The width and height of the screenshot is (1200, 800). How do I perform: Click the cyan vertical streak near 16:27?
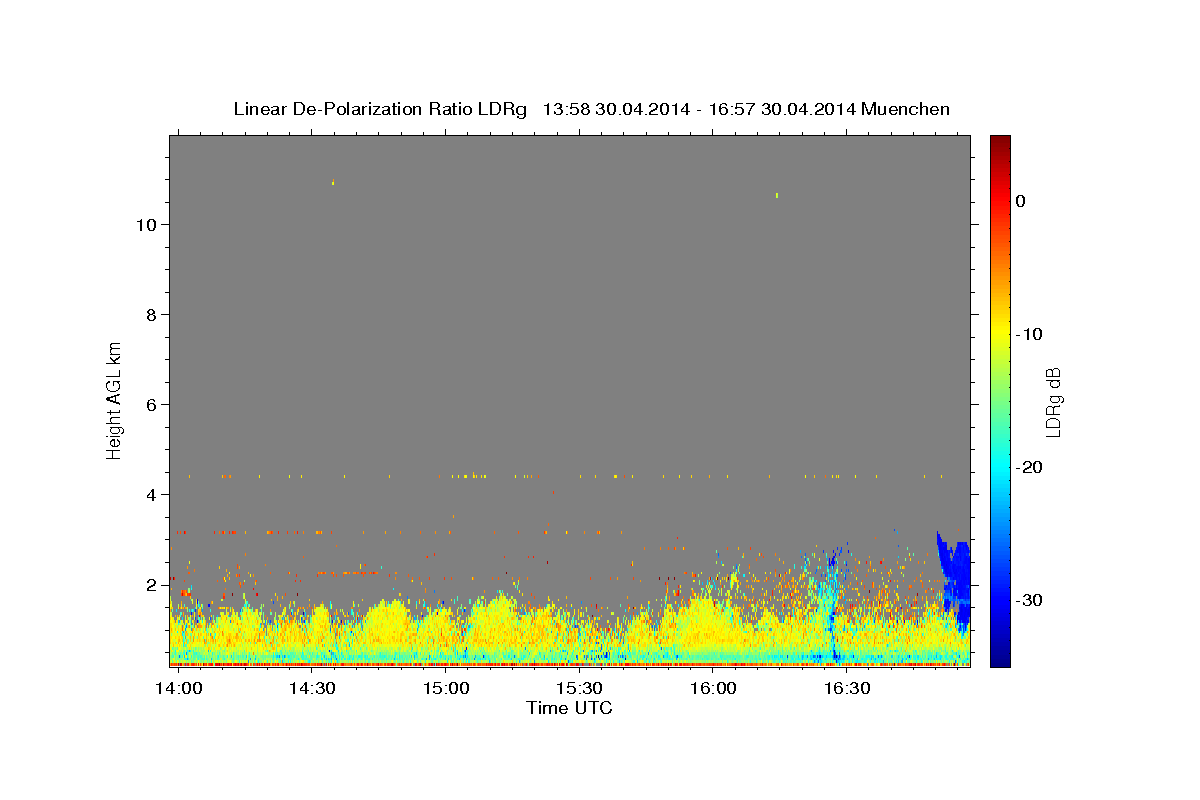point(831,605)
